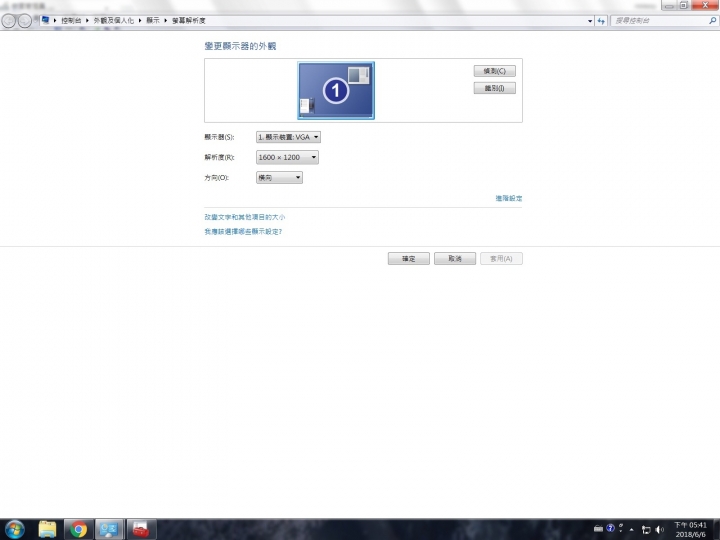The width and height of the screenshot is (720, 540).
Task: Open 改變文字和其他項目的大小 link
Action: coord(245,217)
